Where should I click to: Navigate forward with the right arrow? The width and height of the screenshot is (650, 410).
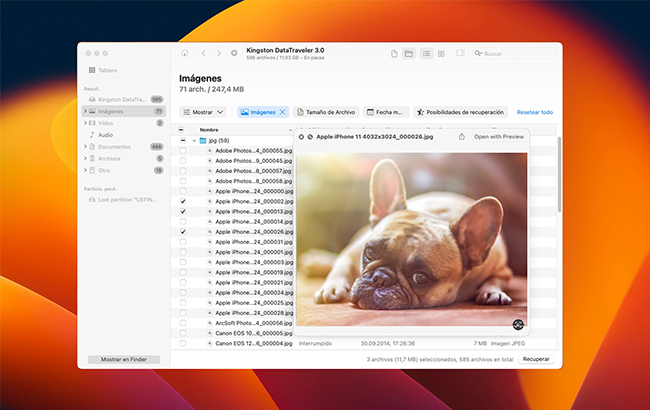click(x=218, y=53)
